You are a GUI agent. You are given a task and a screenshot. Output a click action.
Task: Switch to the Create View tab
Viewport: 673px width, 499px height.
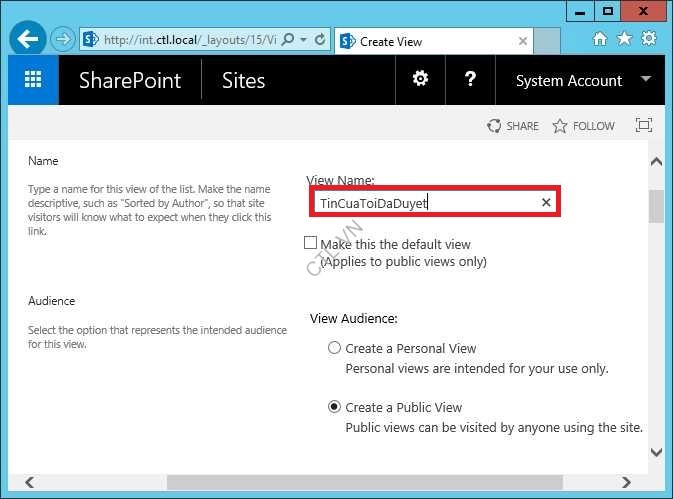[430, 41]
